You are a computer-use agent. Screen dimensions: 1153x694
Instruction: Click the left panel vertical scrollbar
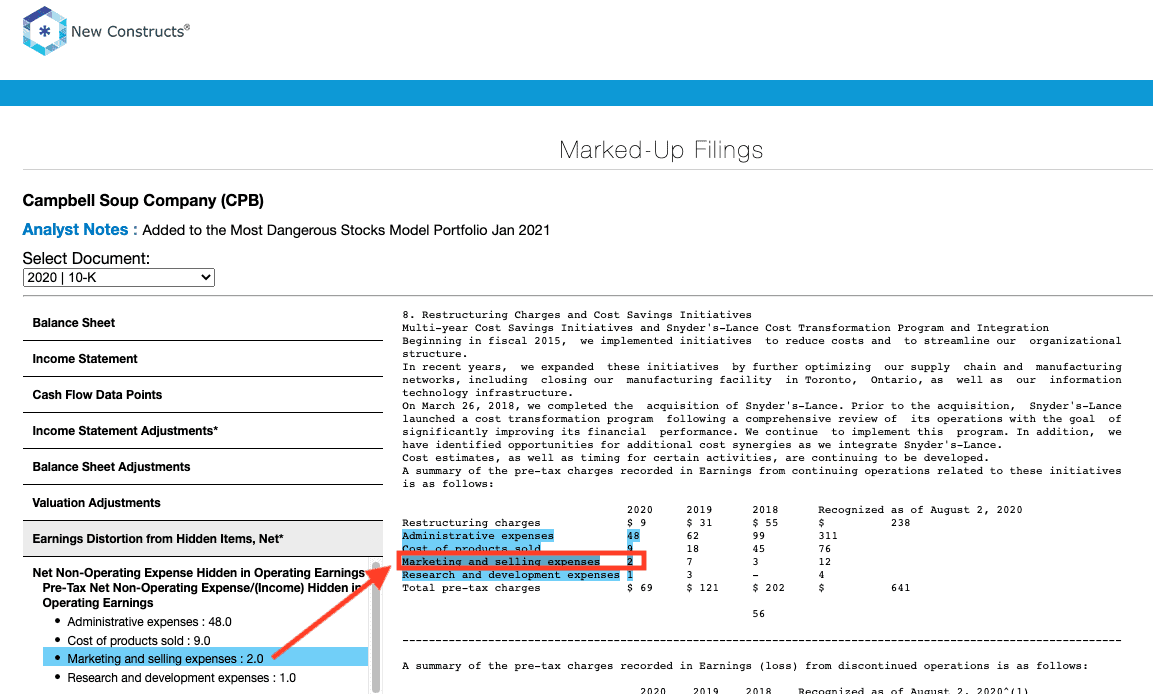point(376,626)
